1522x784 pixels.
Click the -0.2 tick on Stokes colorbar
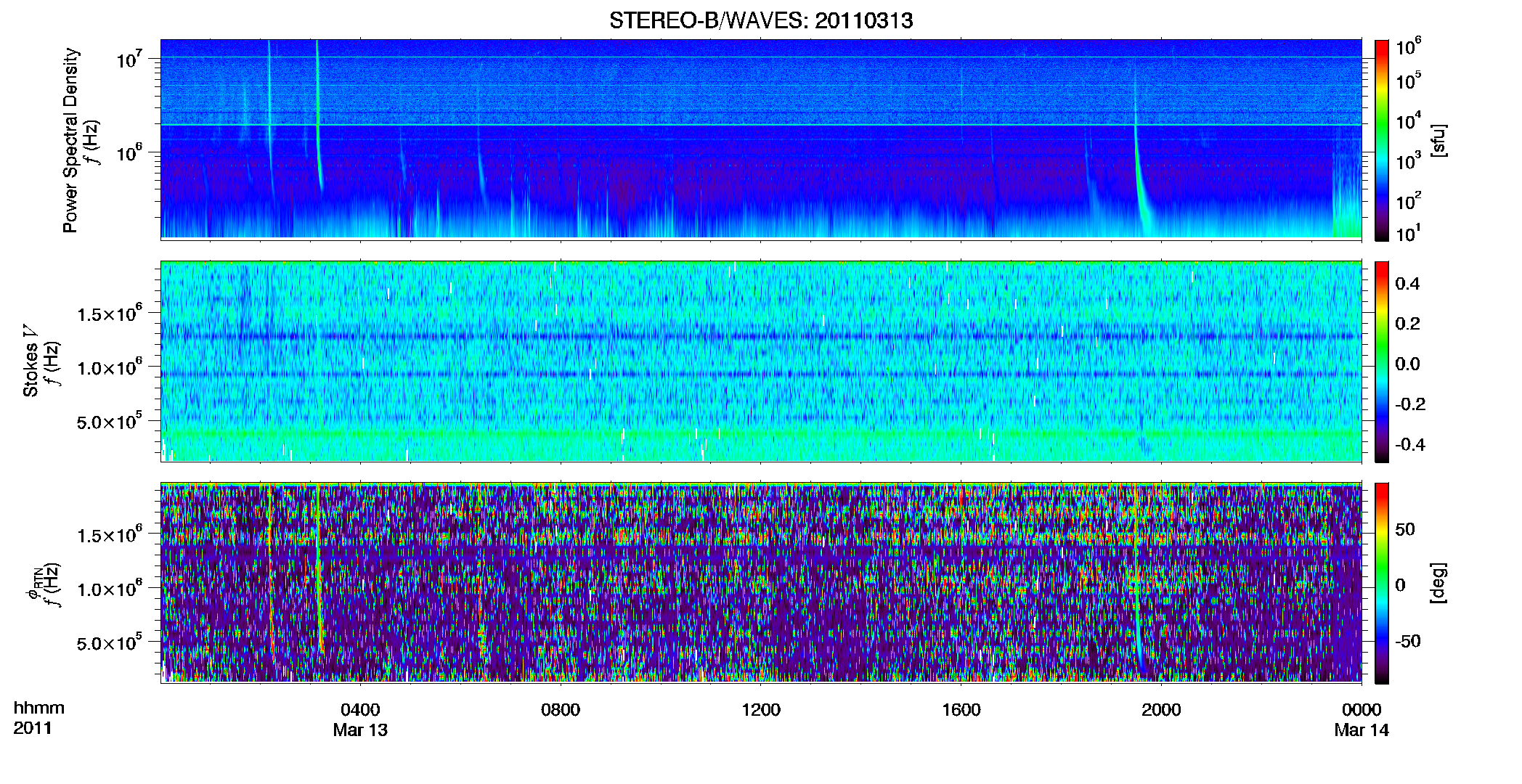point(1410,404)
